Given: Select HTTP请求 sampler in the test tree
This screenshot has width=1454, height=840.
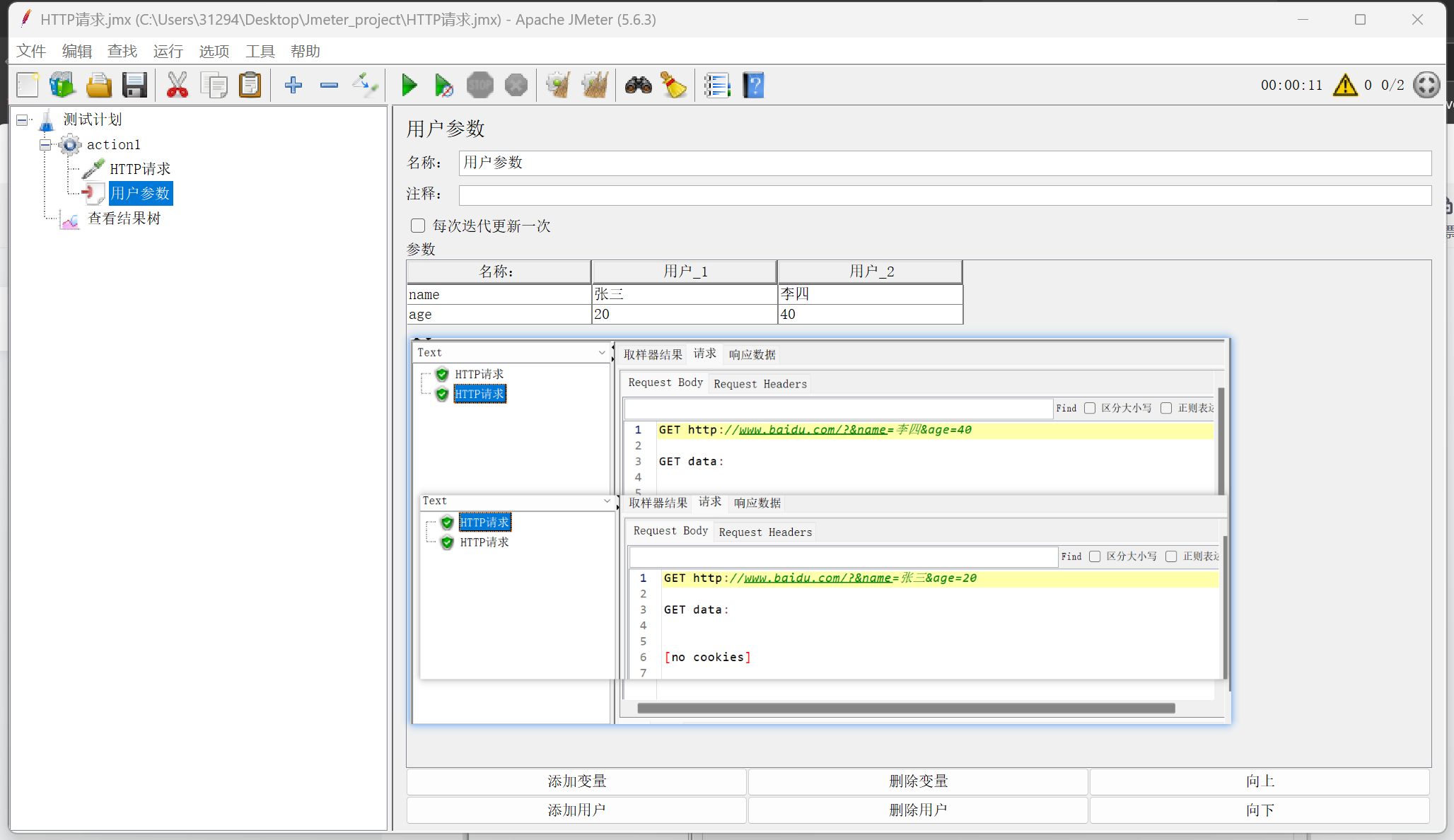Looking at the screenshot, I should (139, 169).
